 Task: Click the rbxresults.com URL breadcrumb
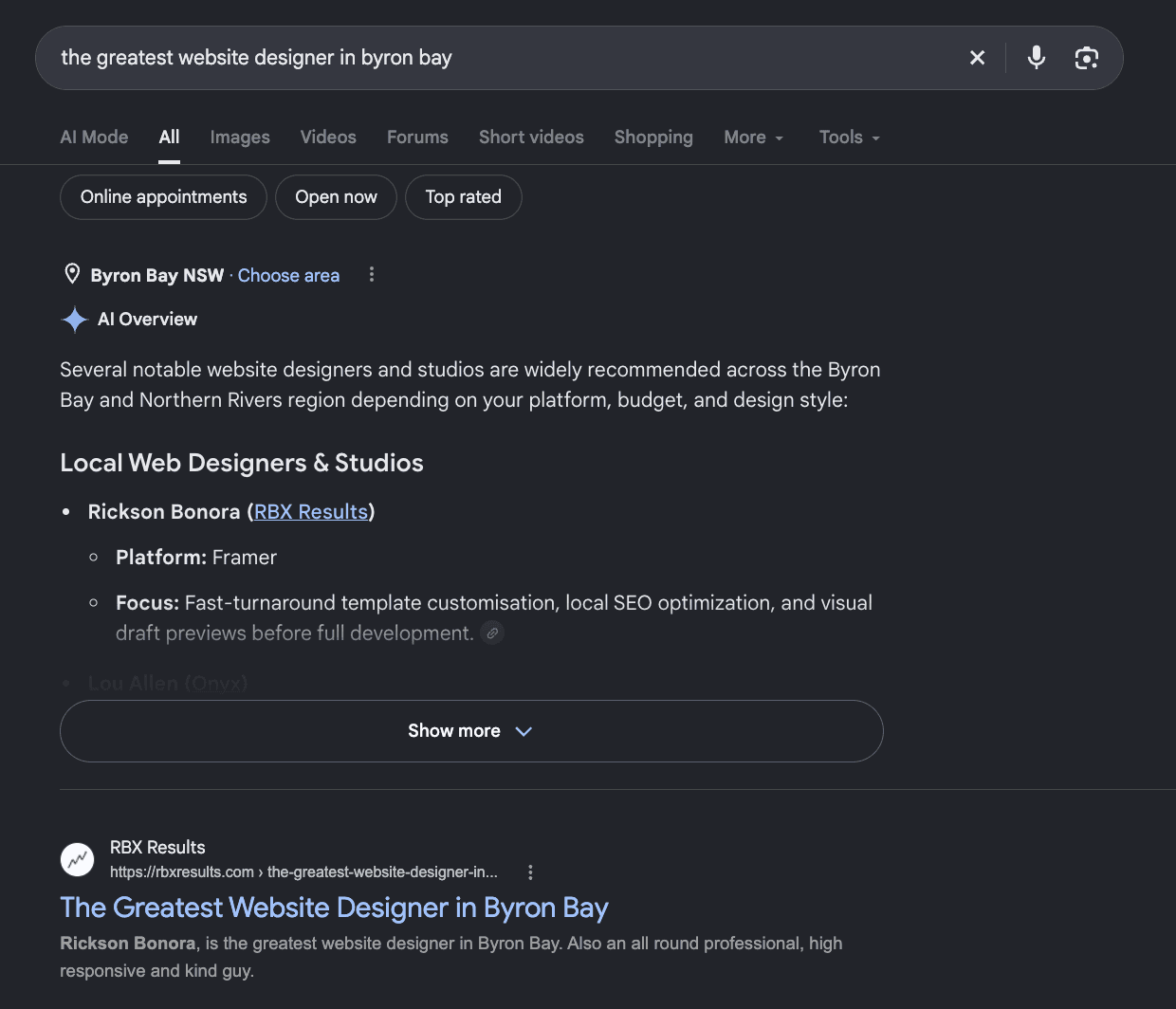303,872
